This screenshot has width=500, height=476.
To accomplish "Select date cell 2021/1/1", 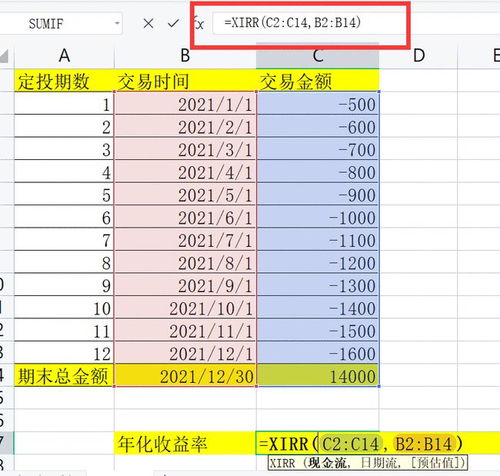I will [185, 104].
